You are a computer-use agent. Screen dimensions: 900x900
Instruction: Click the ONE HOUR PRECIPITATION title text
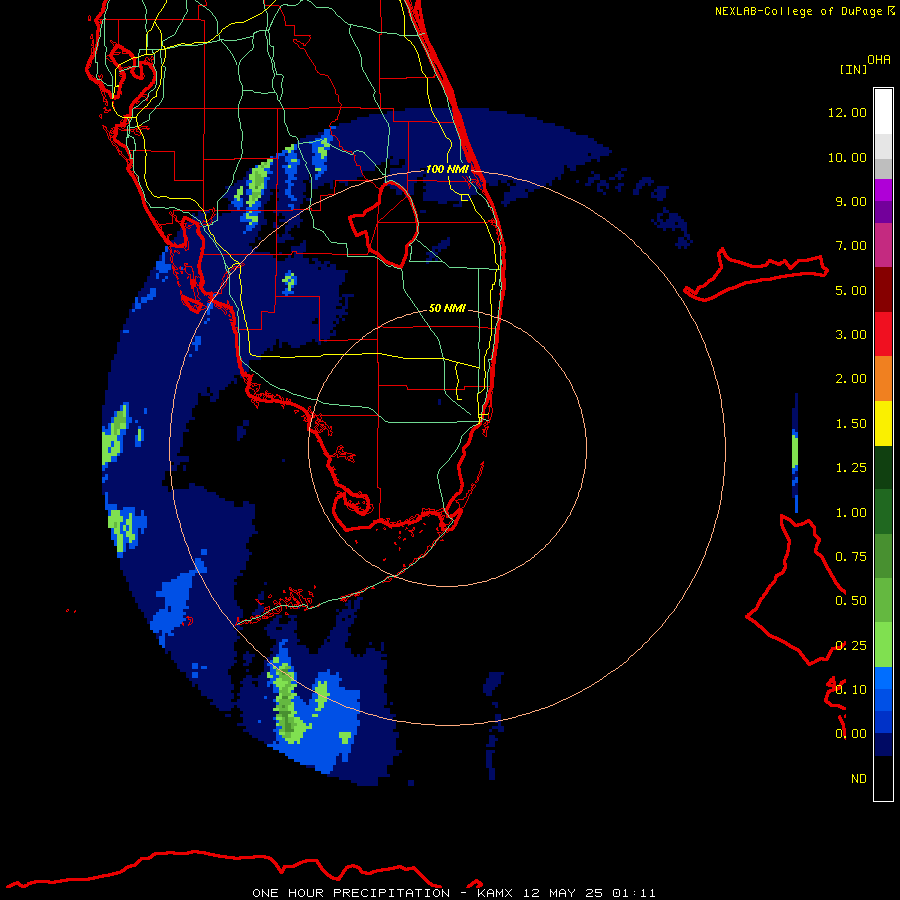pyautogui.click(x=351, y=893)
